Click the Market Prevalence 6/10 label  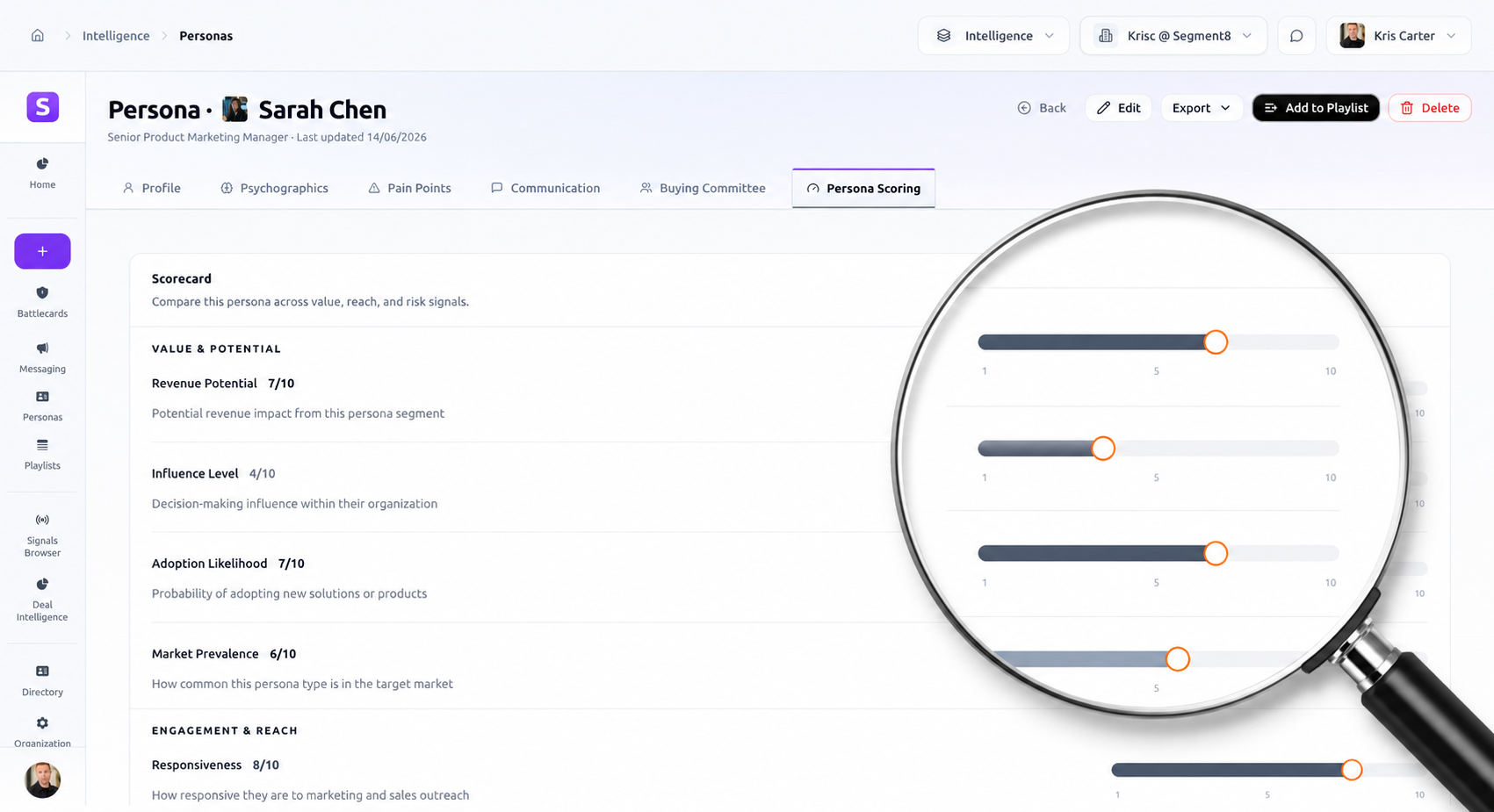point(224,654)
